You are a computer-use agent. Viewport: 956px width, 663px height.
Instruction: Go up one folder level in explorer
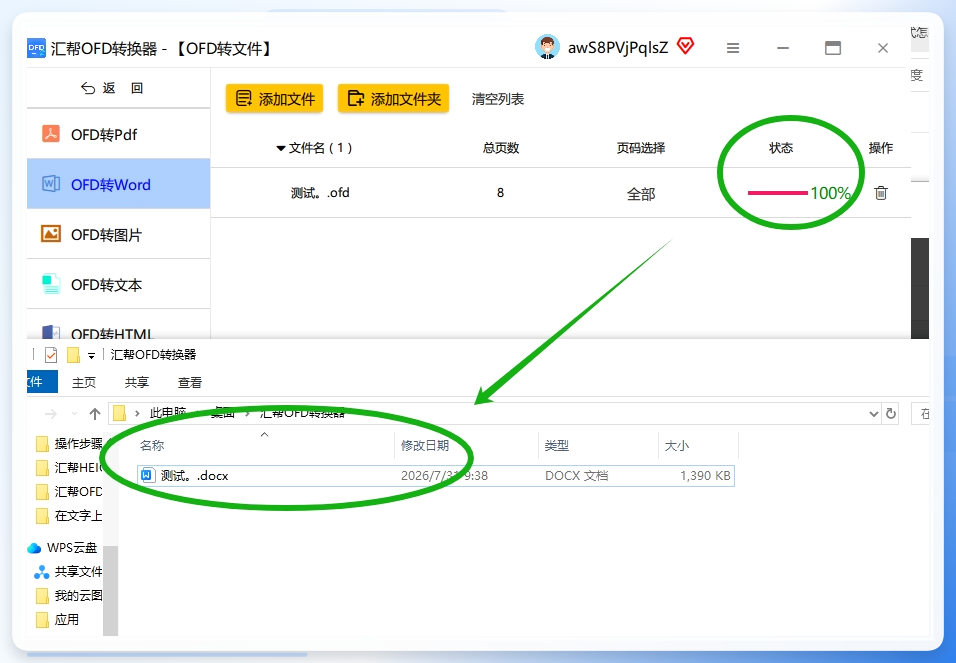95,414
